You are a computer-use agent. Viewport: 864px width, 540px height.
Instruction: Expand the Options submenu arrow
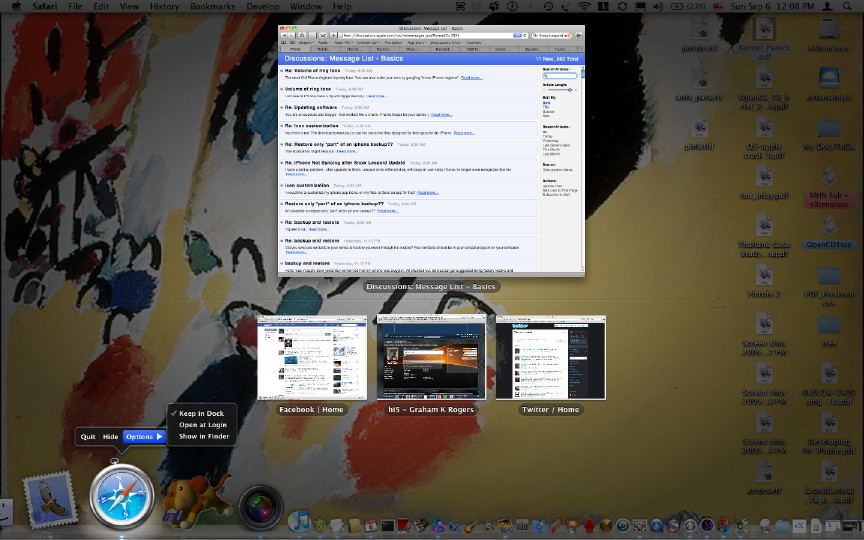[159, 436]
